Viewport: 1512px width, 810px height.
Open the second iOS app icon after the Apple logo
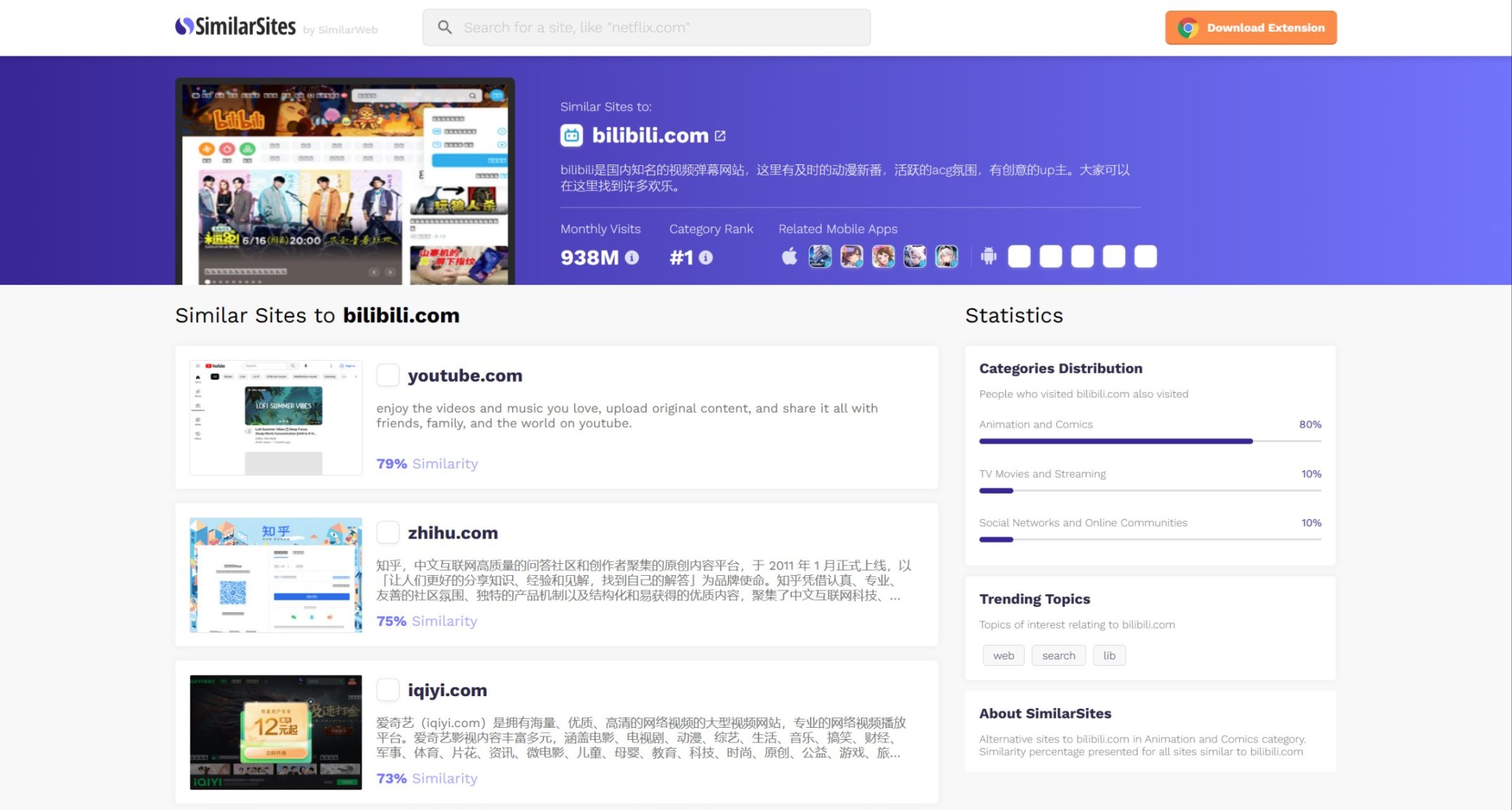(852, 257)
